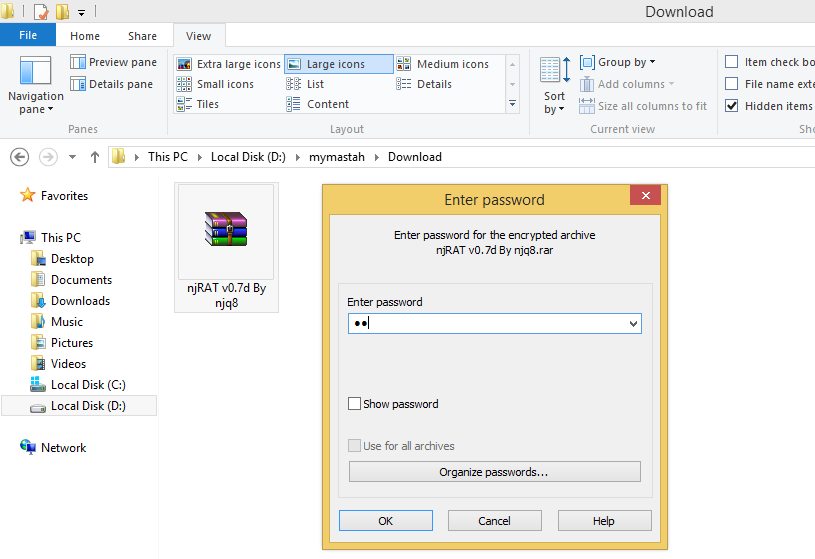Click Help in password dialog
Viewport: 815px width, 559px height.
click(604, 521)
